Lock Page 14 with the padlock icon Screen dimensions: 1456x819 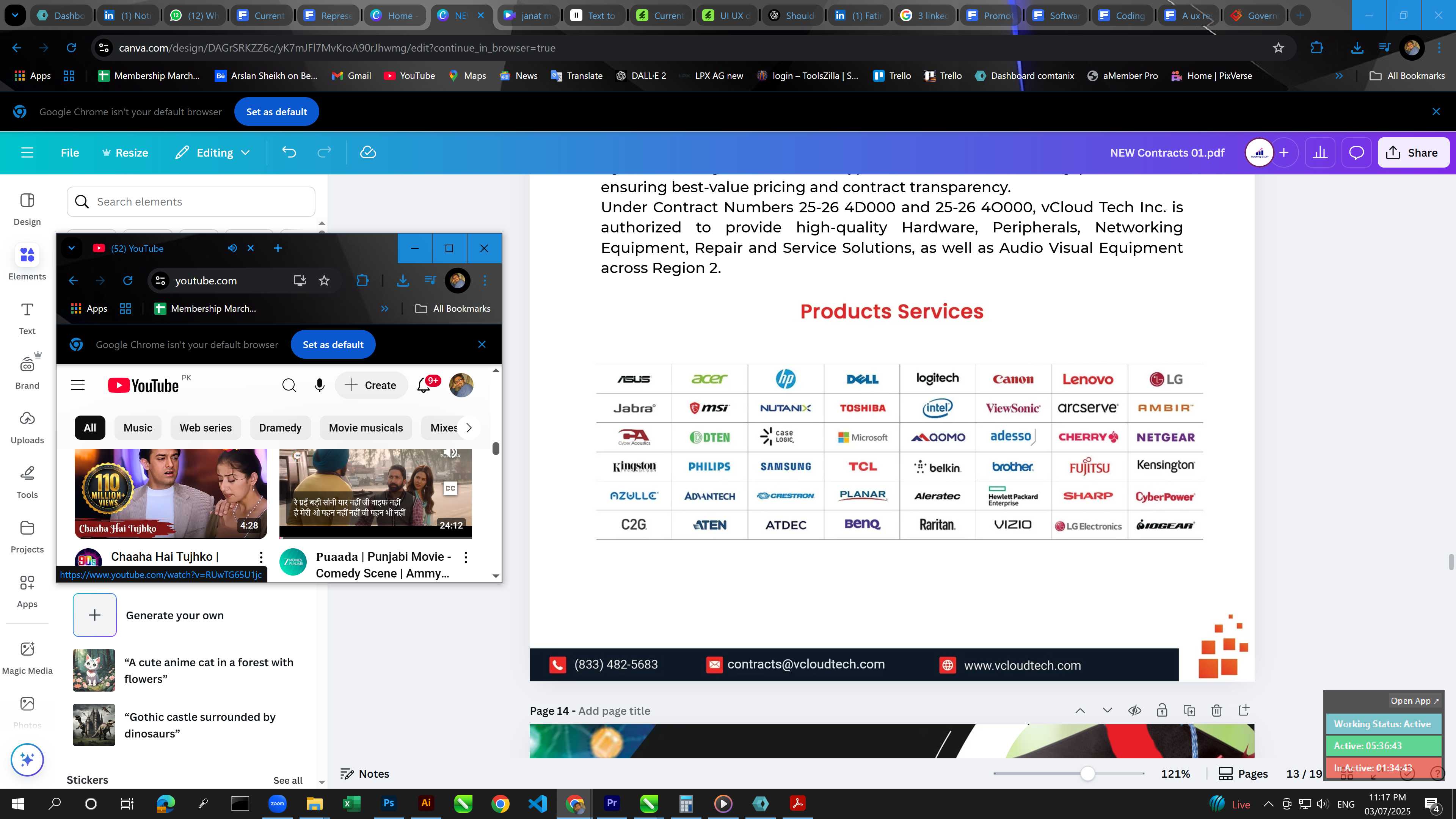pyautogui.click(x=1162, y=711)
